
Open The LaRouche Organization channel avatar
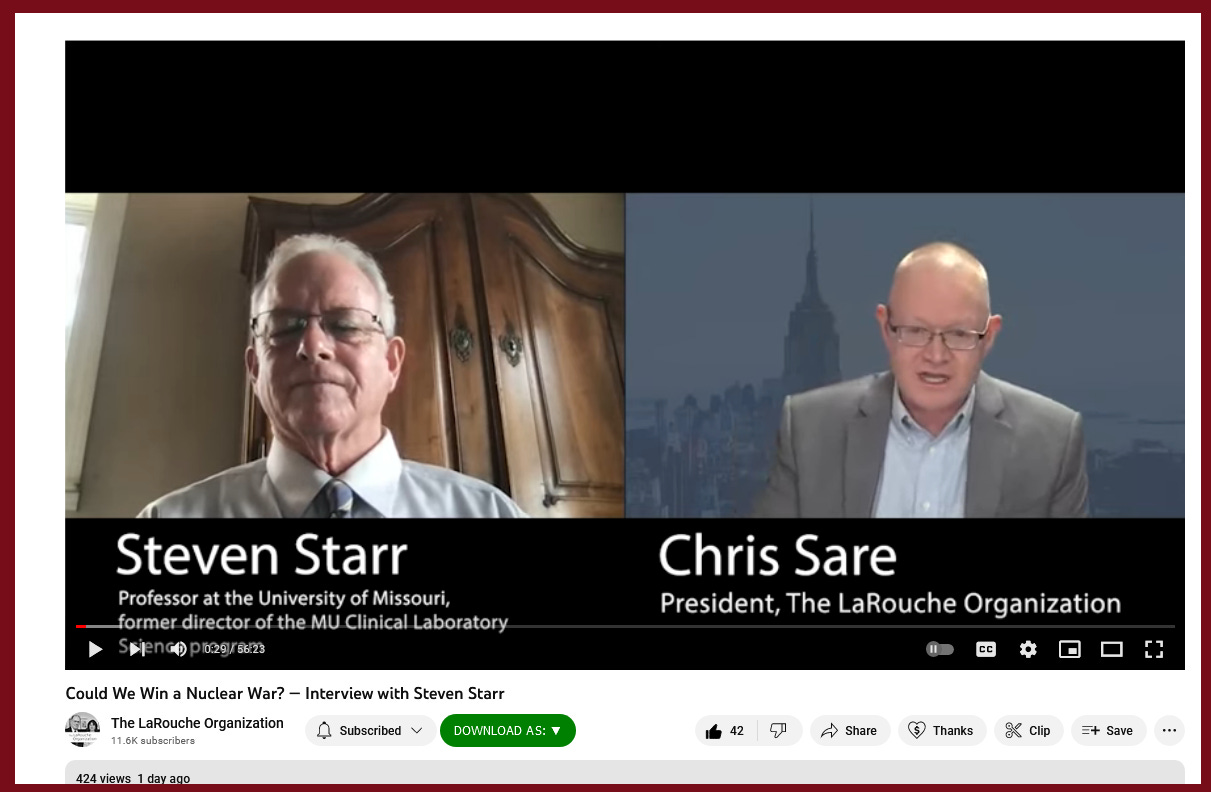(82, 730)
